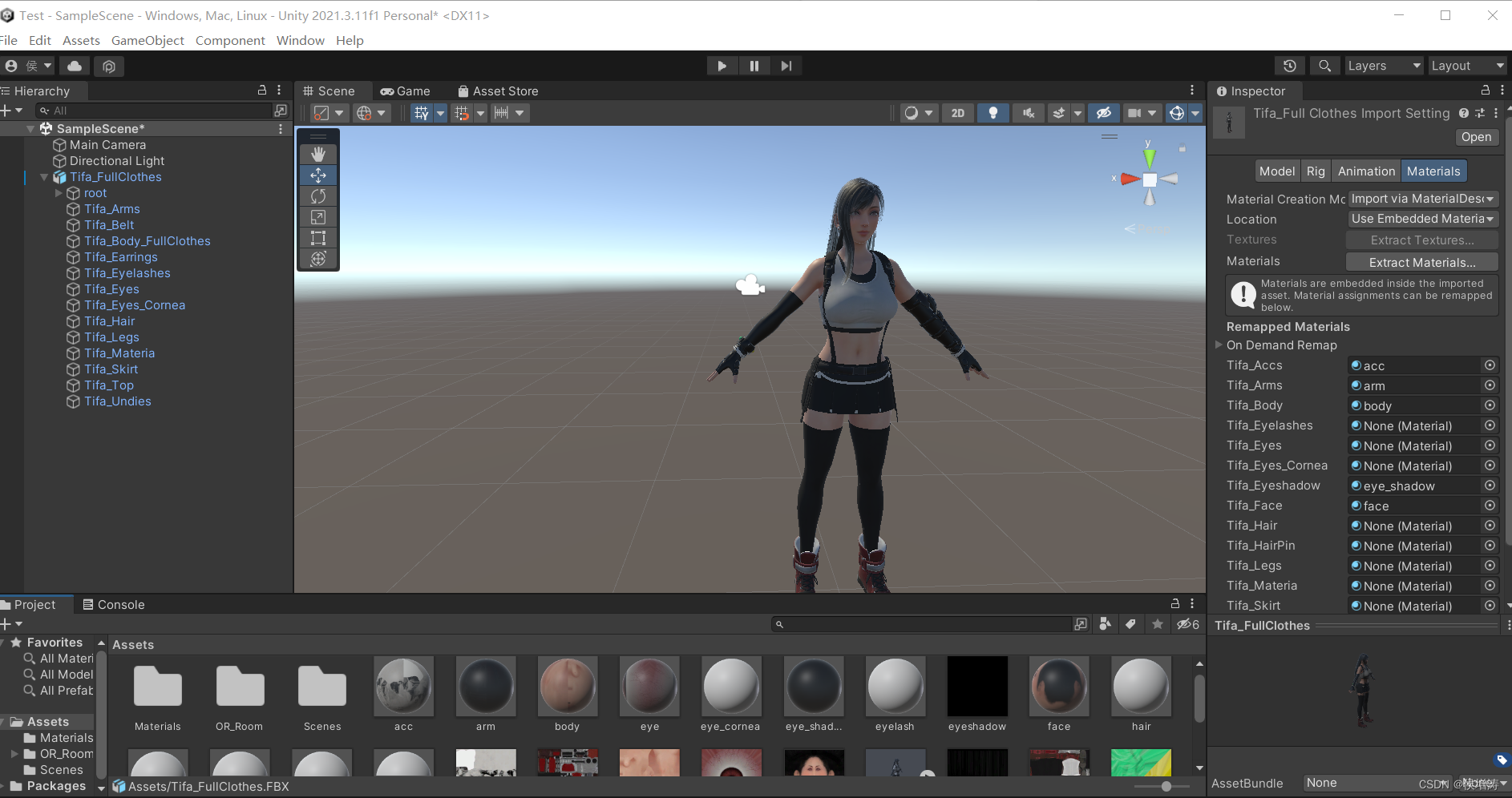Click search by label icon in Project
Image resolution: width=1512 pixels, height=798 pixels.
[1130, 624]
